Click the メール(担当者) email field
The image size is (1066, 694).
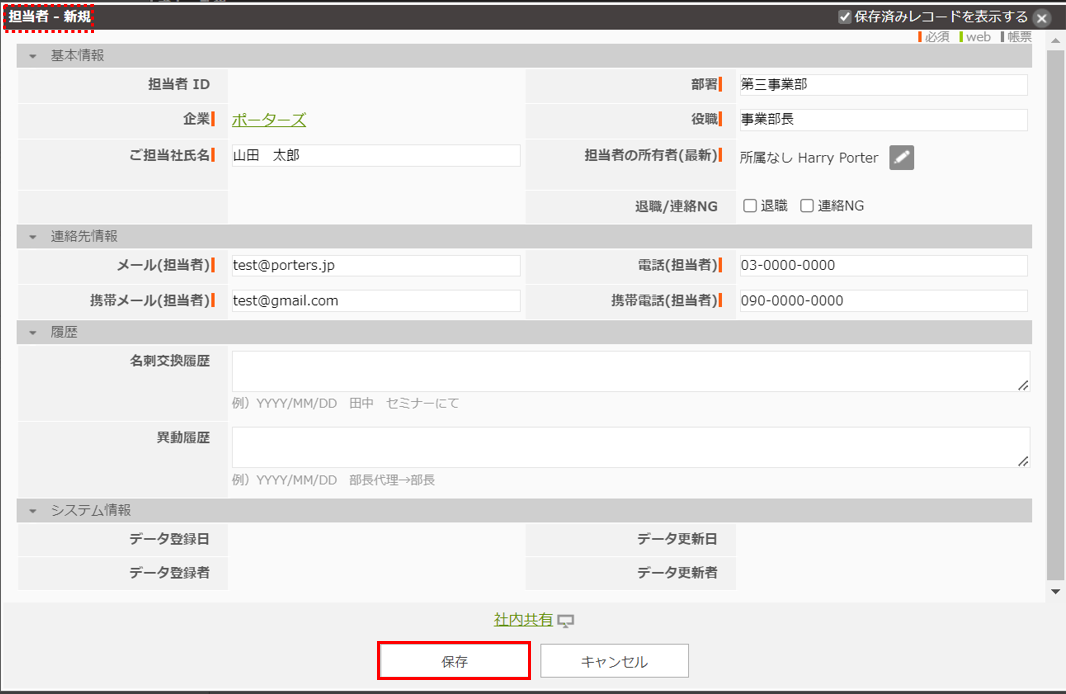375,266
